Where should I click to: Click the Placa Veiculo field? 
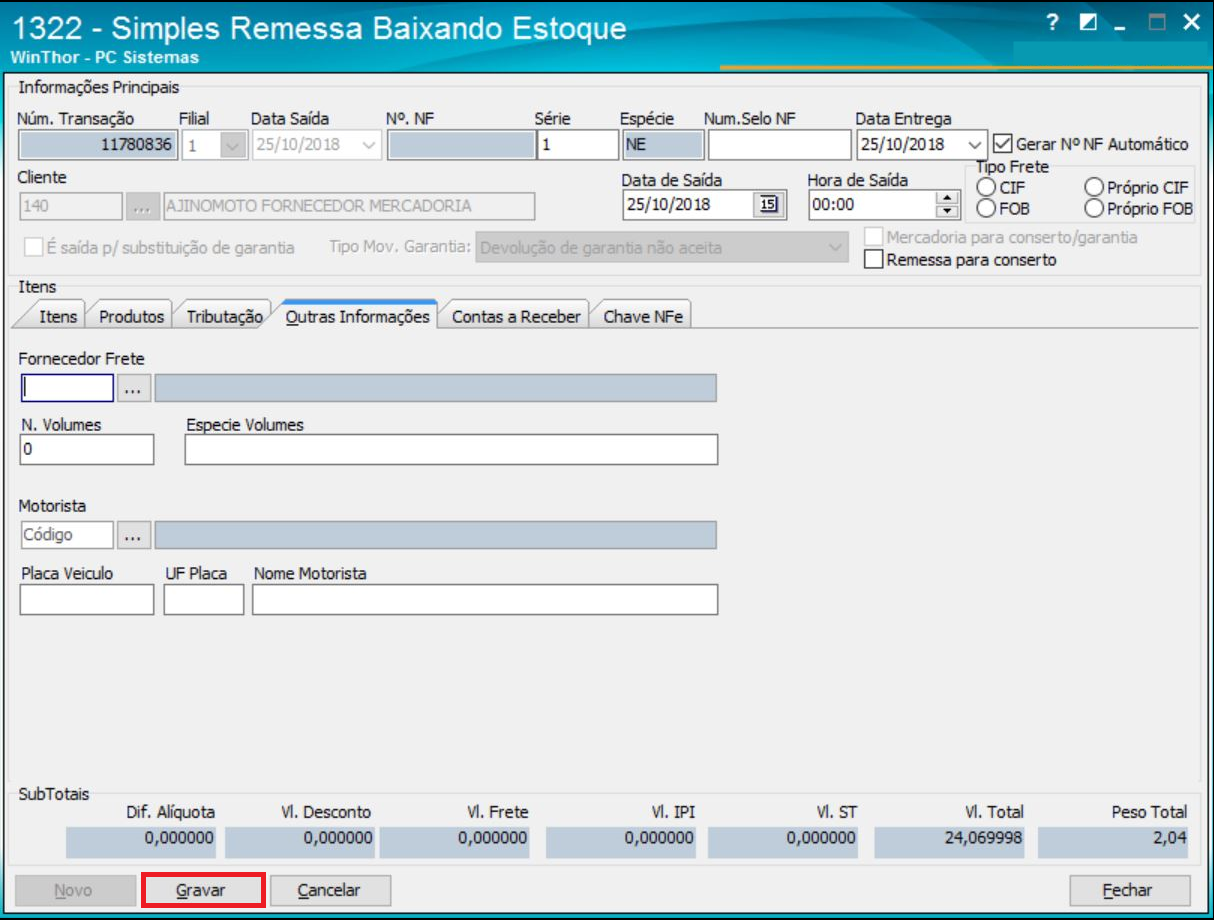click(87, 599)
